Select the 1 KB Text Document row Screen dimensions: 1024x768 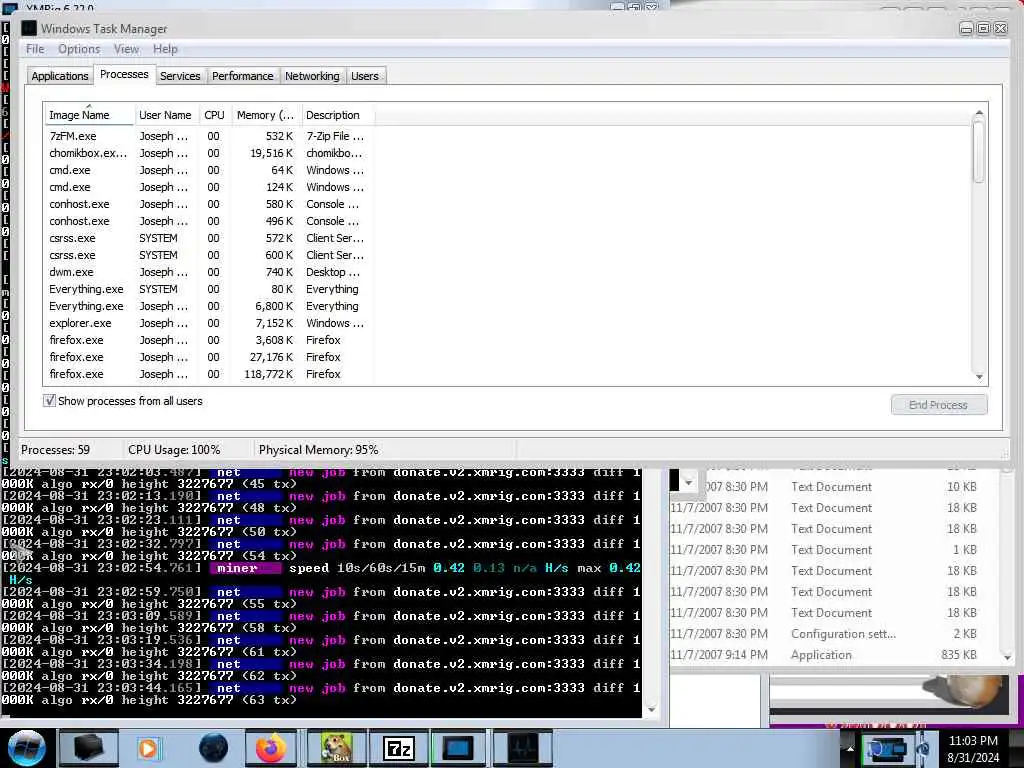pyautogui.click(x=824, y=550)
